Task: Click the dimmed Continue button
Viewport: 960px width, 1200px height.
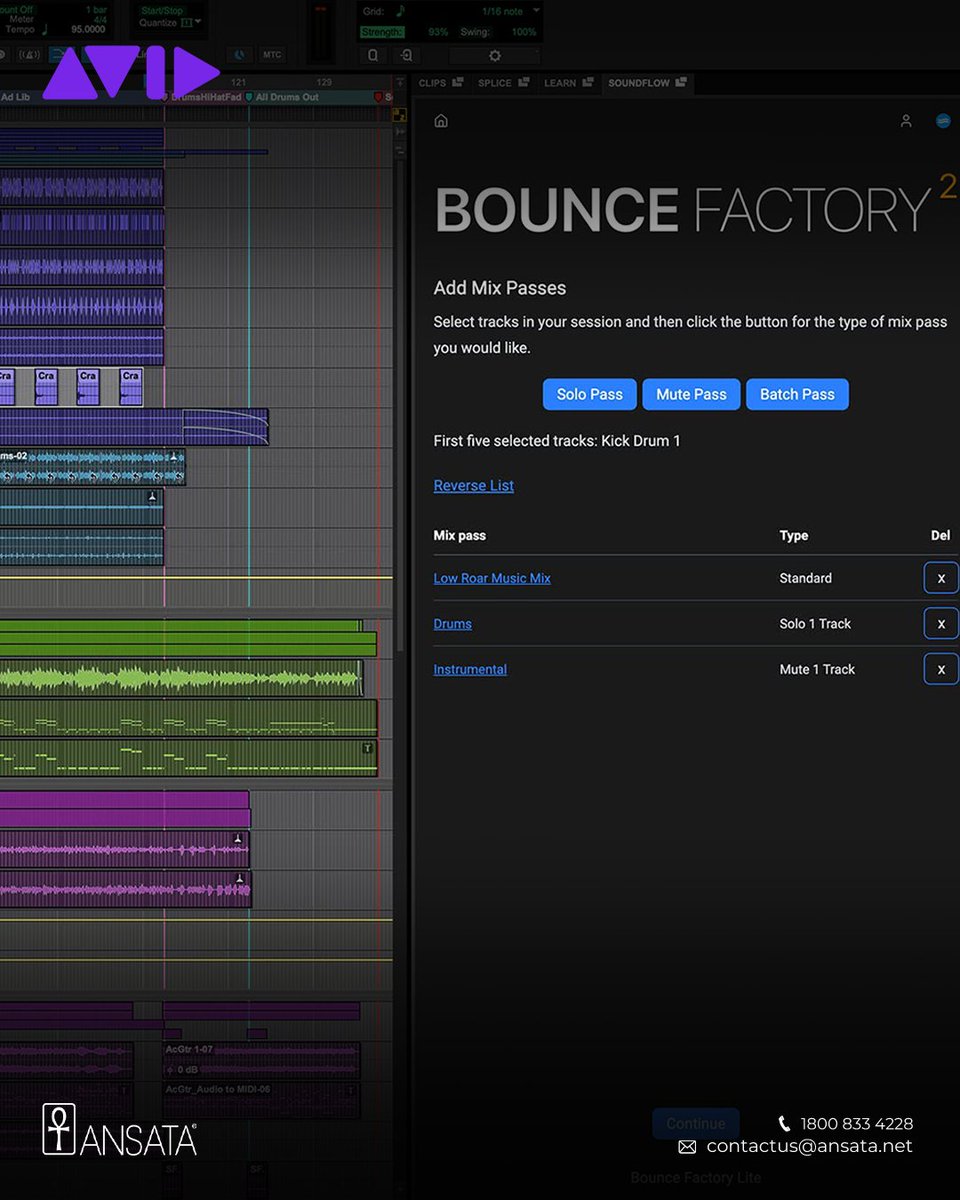Action: pyautogui.click(x=696, y=1123)
